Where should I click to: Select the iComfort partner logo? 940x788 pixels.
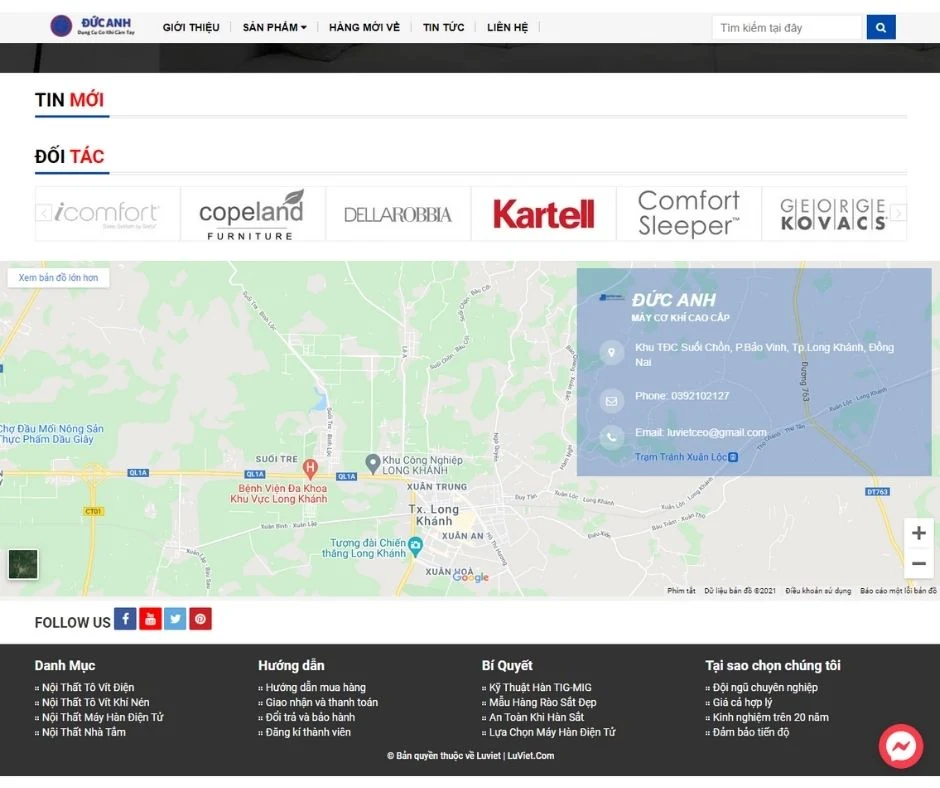click(107, 213)
